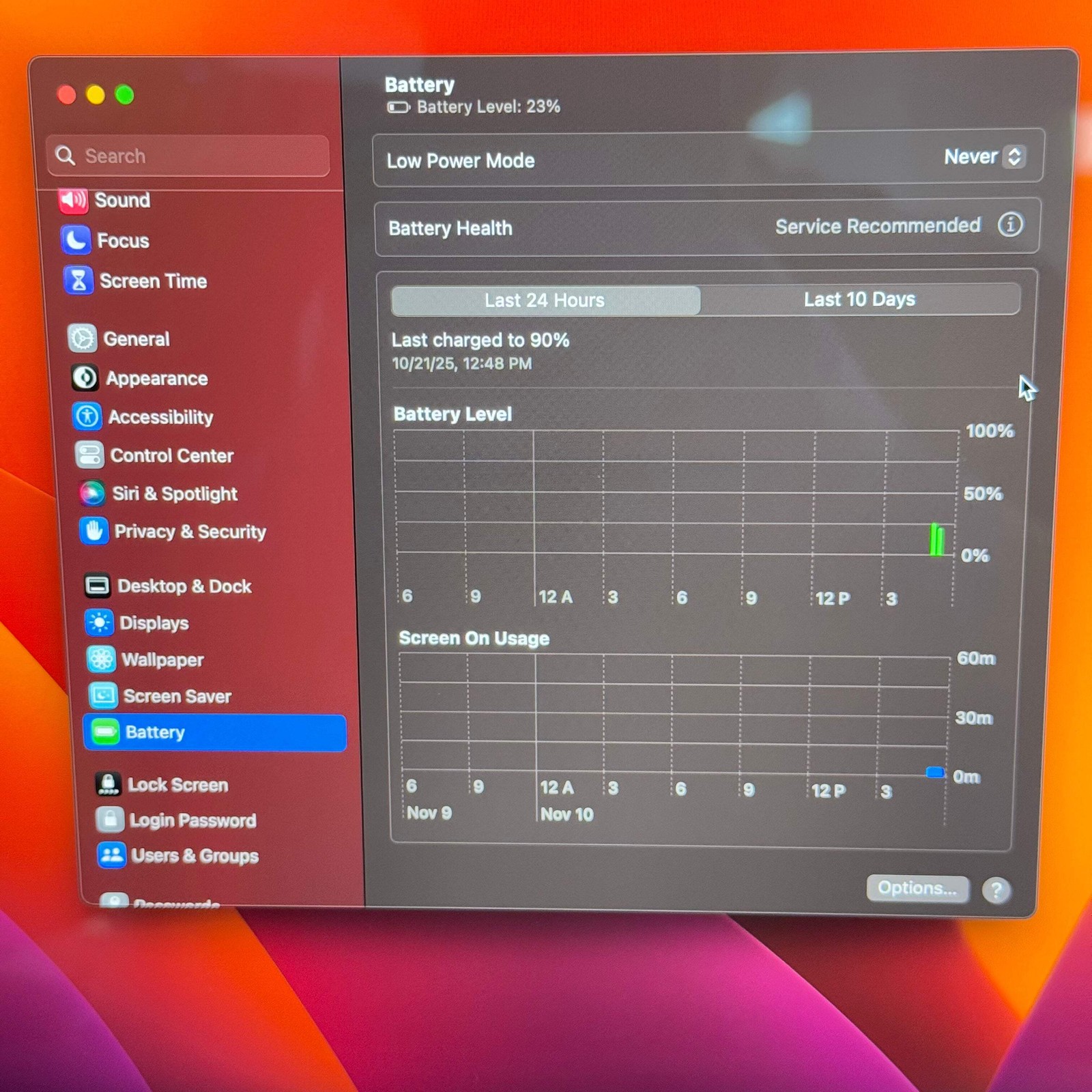
Task: Click the 'Screen On Usage' heading
Action: [x=474, y=638]
